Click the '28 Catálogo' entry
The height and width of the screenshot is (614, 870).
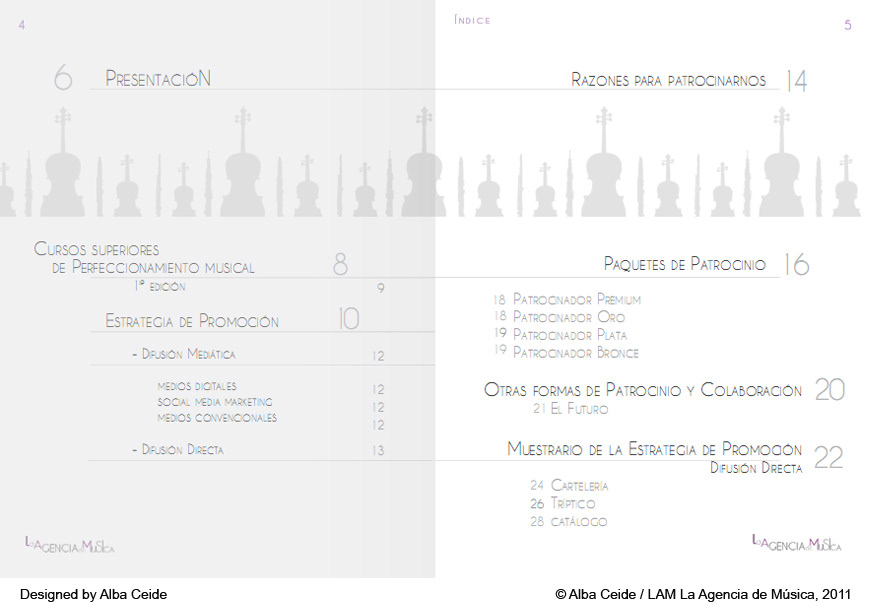pos(569,521)
